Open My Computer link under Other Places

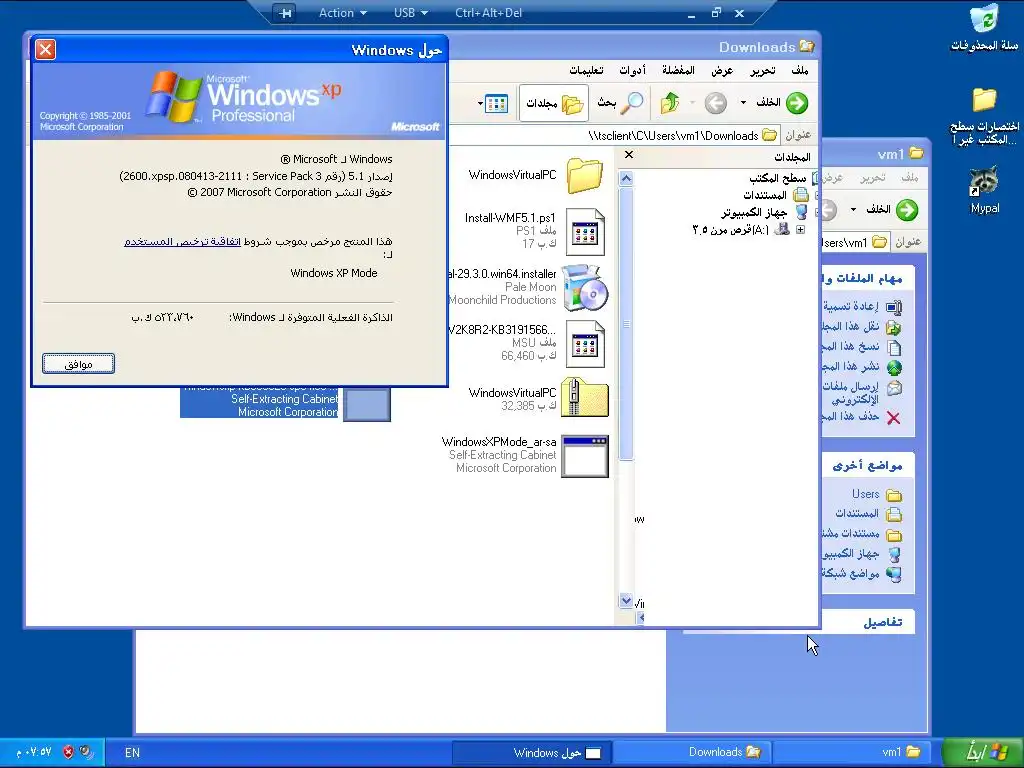(x=850, y=554)
